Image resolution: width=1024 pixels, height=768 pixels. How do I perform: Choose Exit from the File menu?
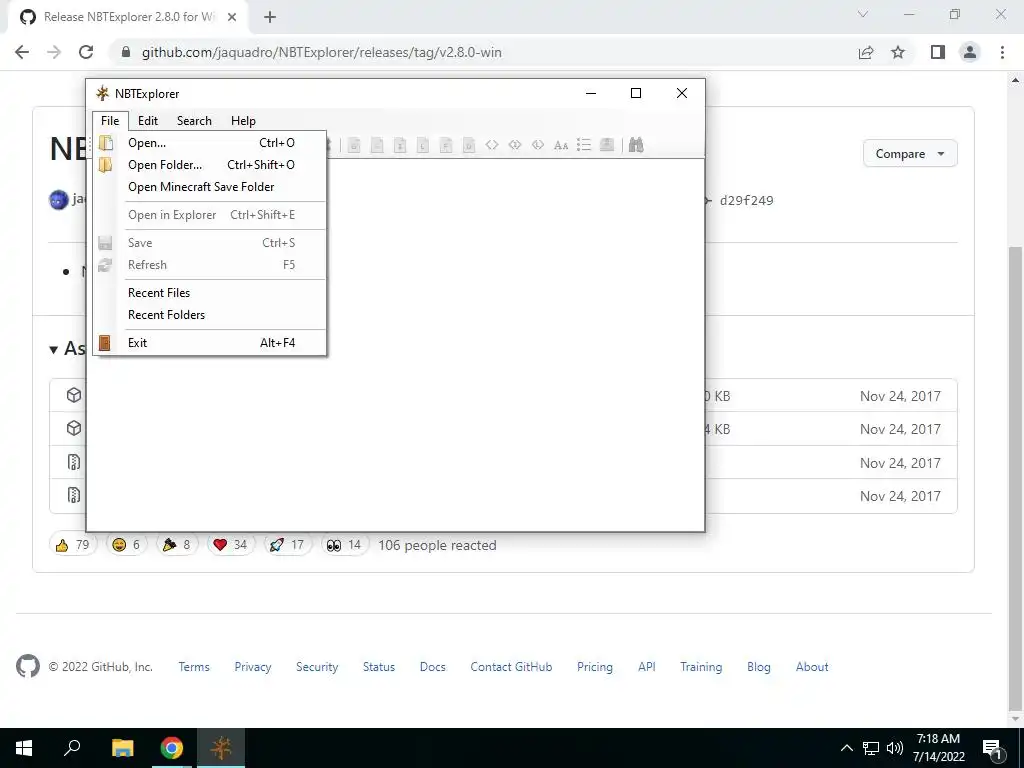[210, 343]
